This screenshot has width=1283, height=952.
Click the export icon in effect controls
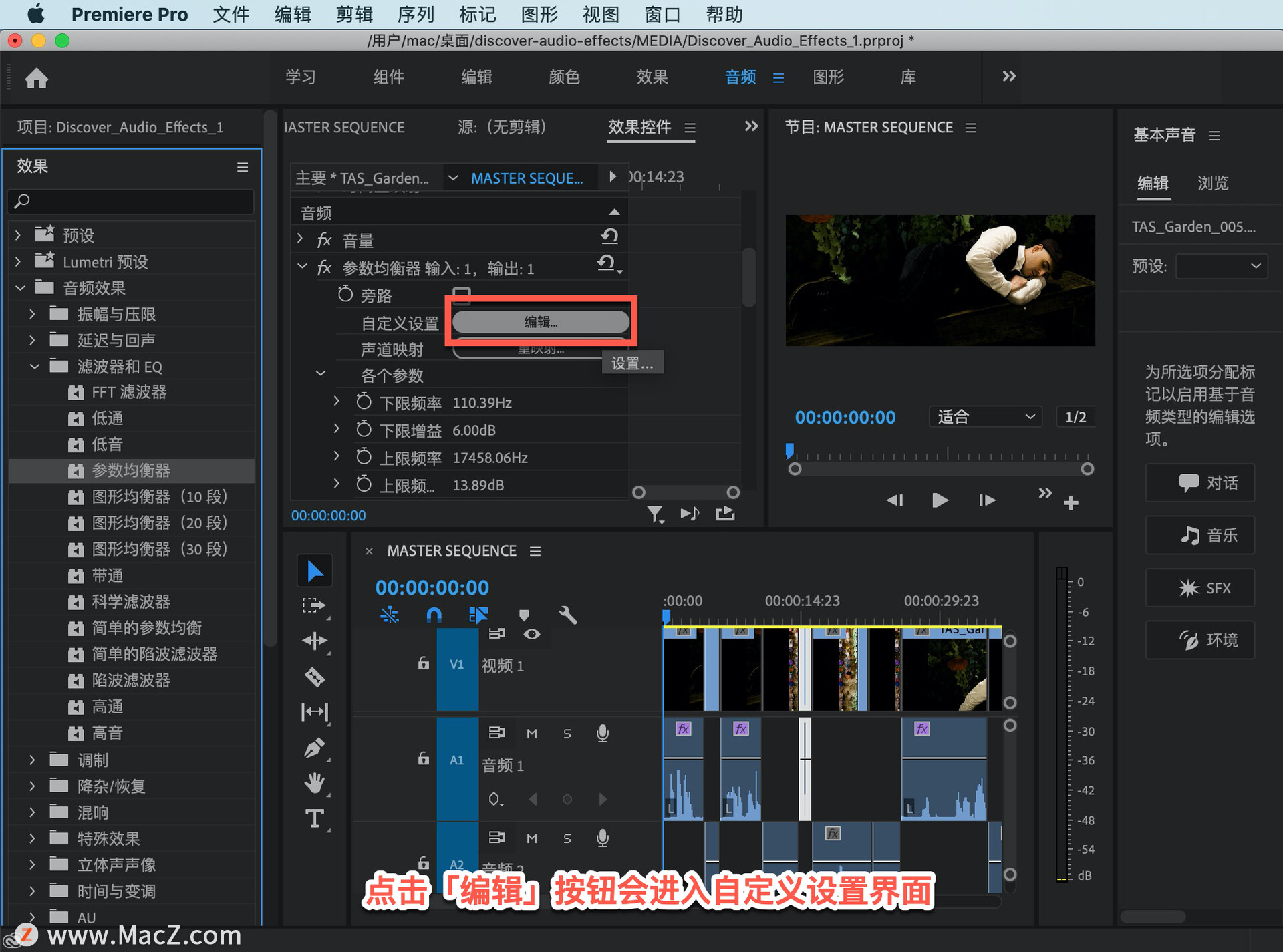click(x=725, y=514)
